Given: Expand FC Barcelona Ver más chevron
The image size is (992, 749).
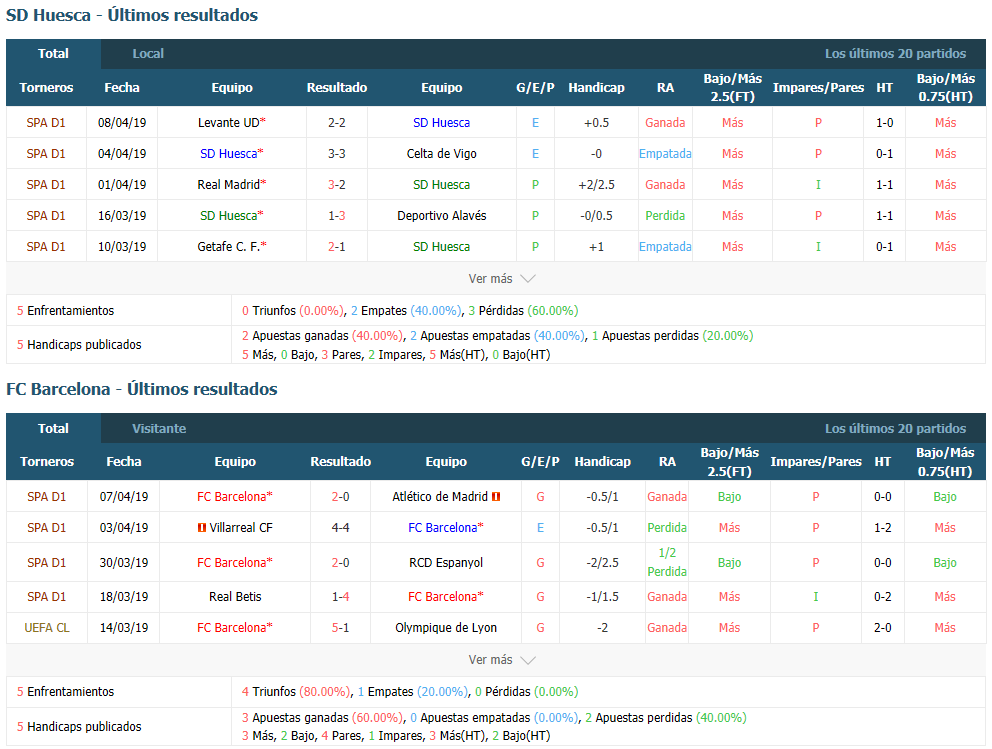Looking at the screenshot, I should 528,660.
